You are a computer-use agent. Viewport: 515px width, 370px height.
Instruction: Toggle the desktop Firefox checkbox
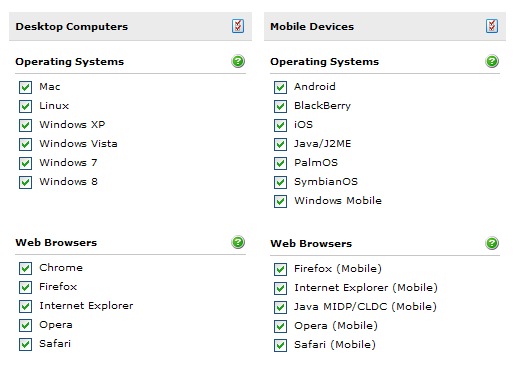[25, 287]
